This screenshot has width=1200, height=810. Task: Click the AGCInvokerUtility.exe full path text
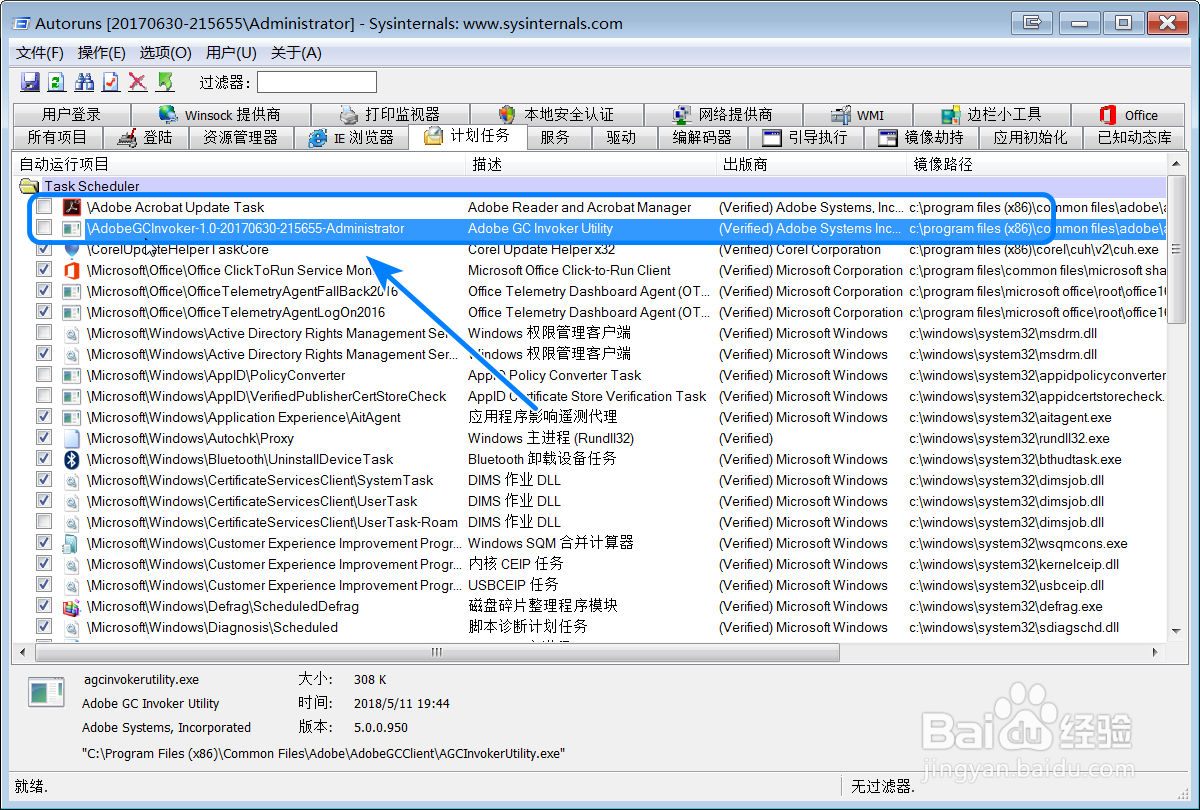point(323,752)
